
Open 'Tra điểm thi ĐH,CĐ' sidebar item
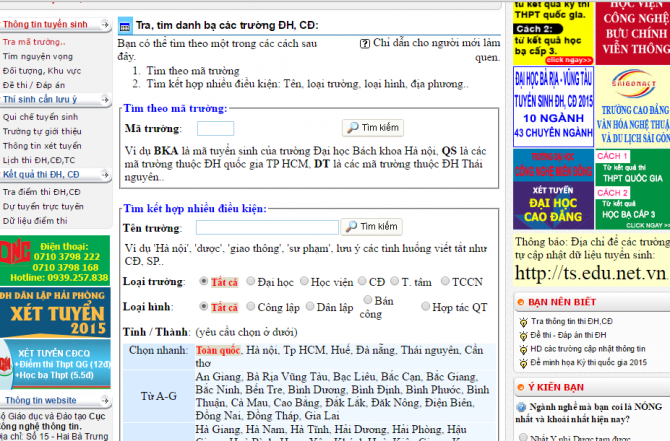tap(42, 191)
